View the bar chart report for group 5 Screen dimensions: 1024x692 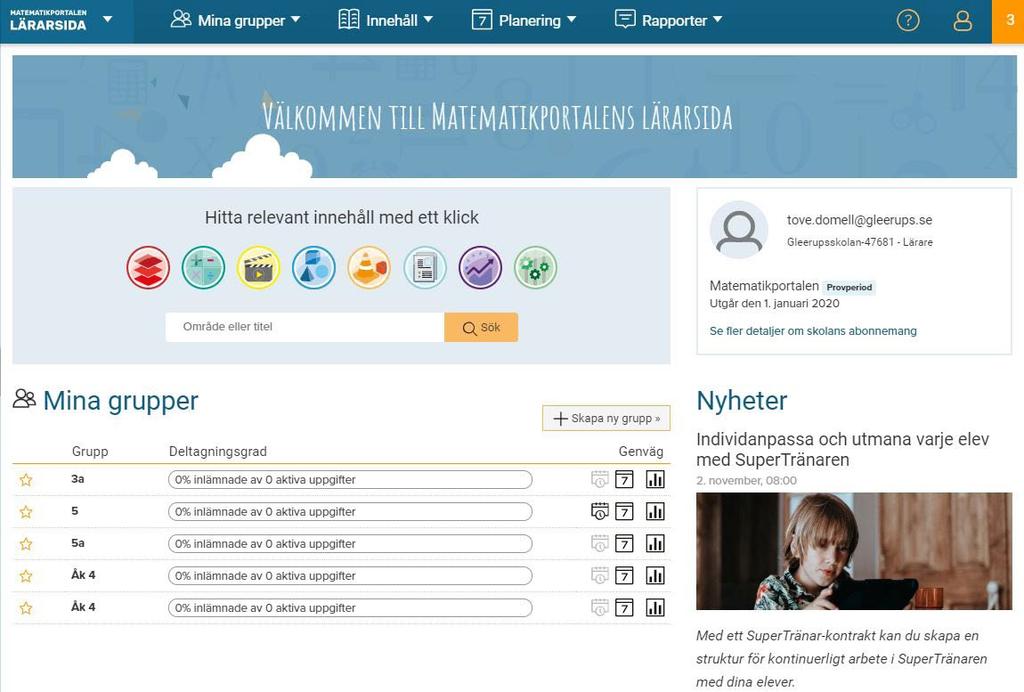point(655,511)
